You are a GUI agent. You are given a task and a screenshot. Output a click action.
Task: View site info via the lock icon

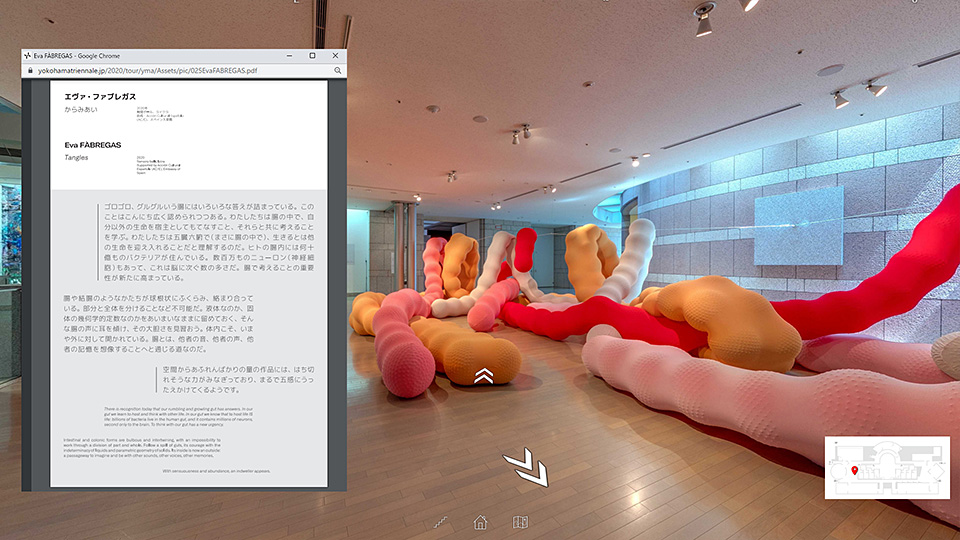coord(30,70)
